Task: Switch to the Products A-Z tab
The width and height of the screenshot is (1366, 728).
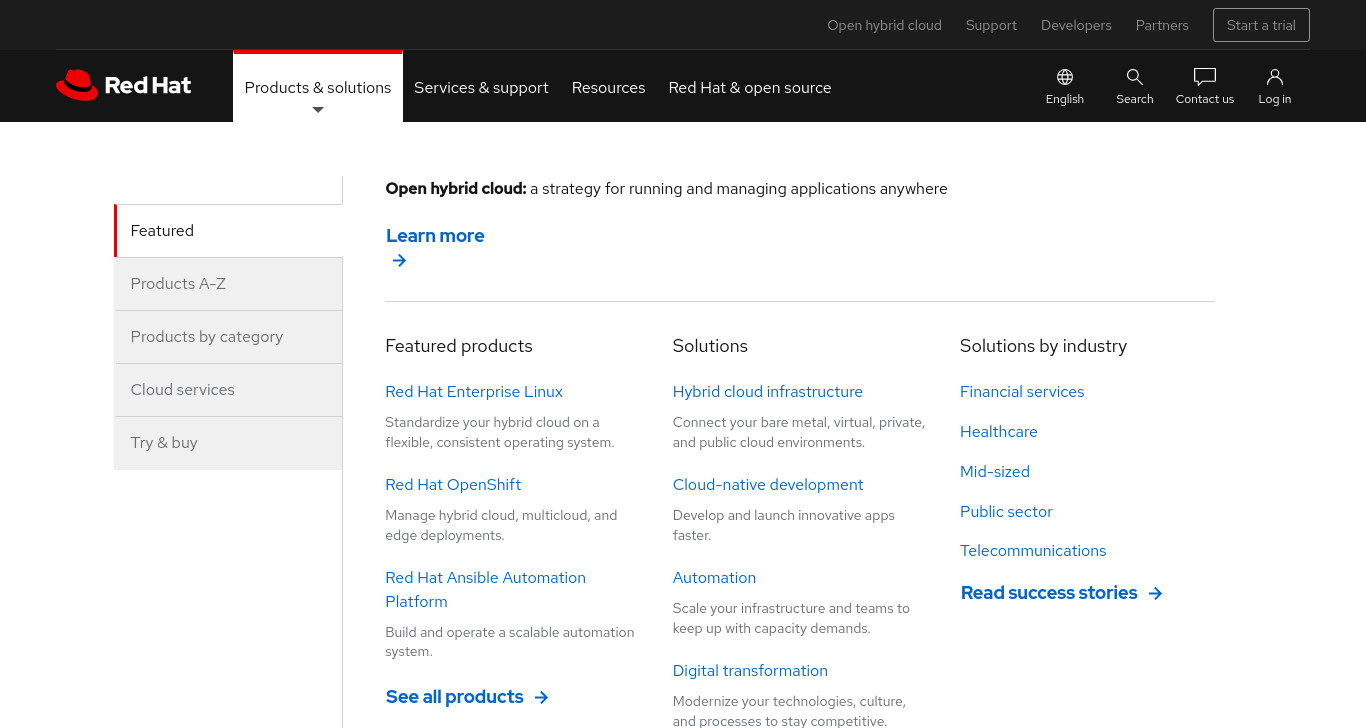Action: coord(228,284)
